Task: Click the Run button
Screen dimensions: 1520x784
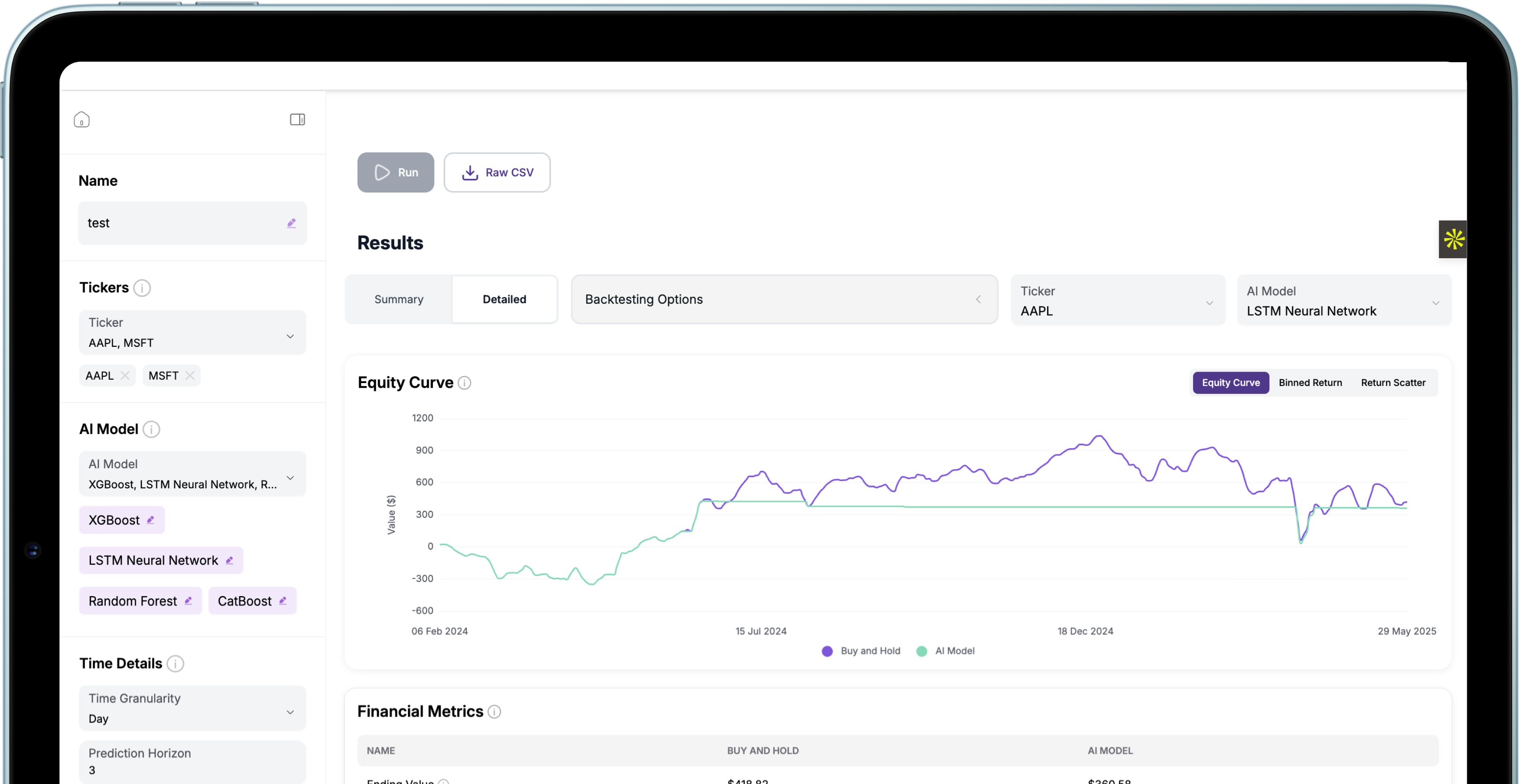Action: click(395, 172)
